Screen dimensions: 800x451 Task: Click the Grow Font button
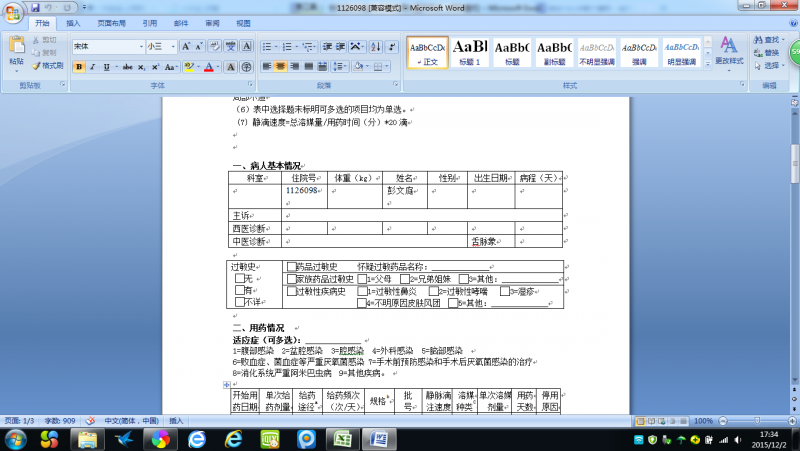pos(186,46)
